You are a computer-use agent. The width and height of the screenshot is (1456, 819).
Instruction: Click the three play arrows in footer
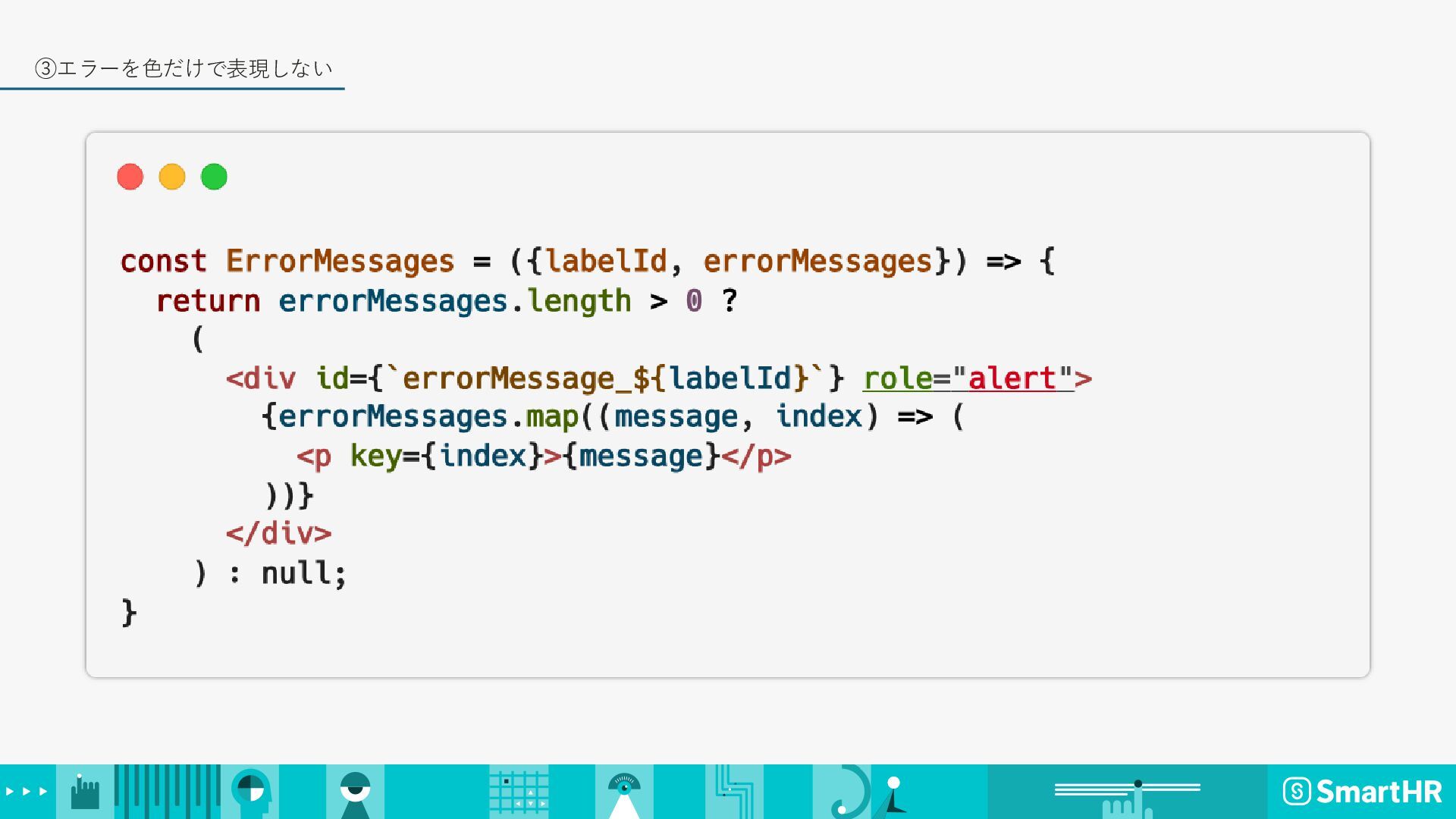click(x=27, y=792)
